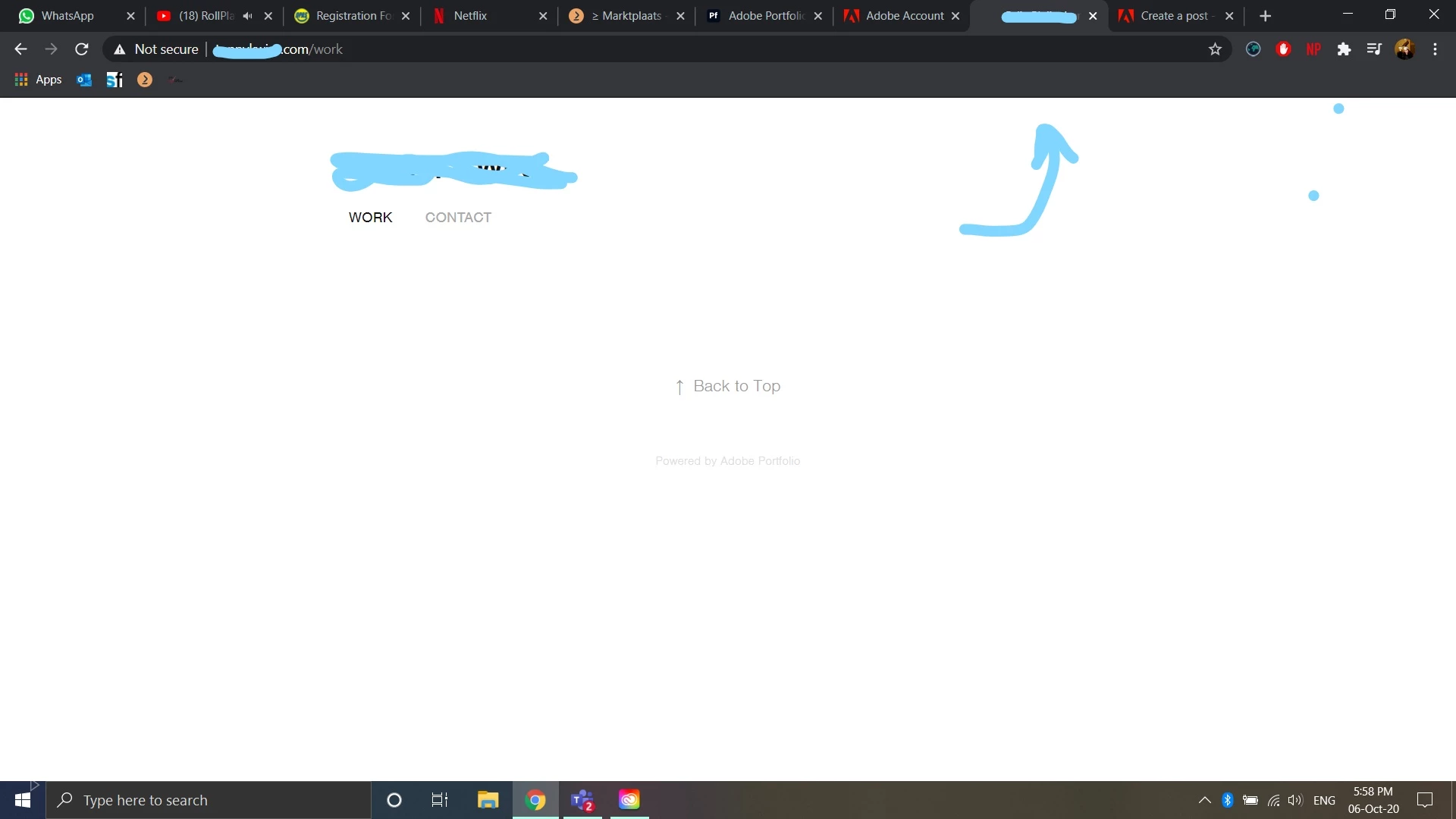The width and height of the screenshot is (1456, 819).
Task: Mute the RollPlay YouTube tab audio
Action: tap(247, 16)
